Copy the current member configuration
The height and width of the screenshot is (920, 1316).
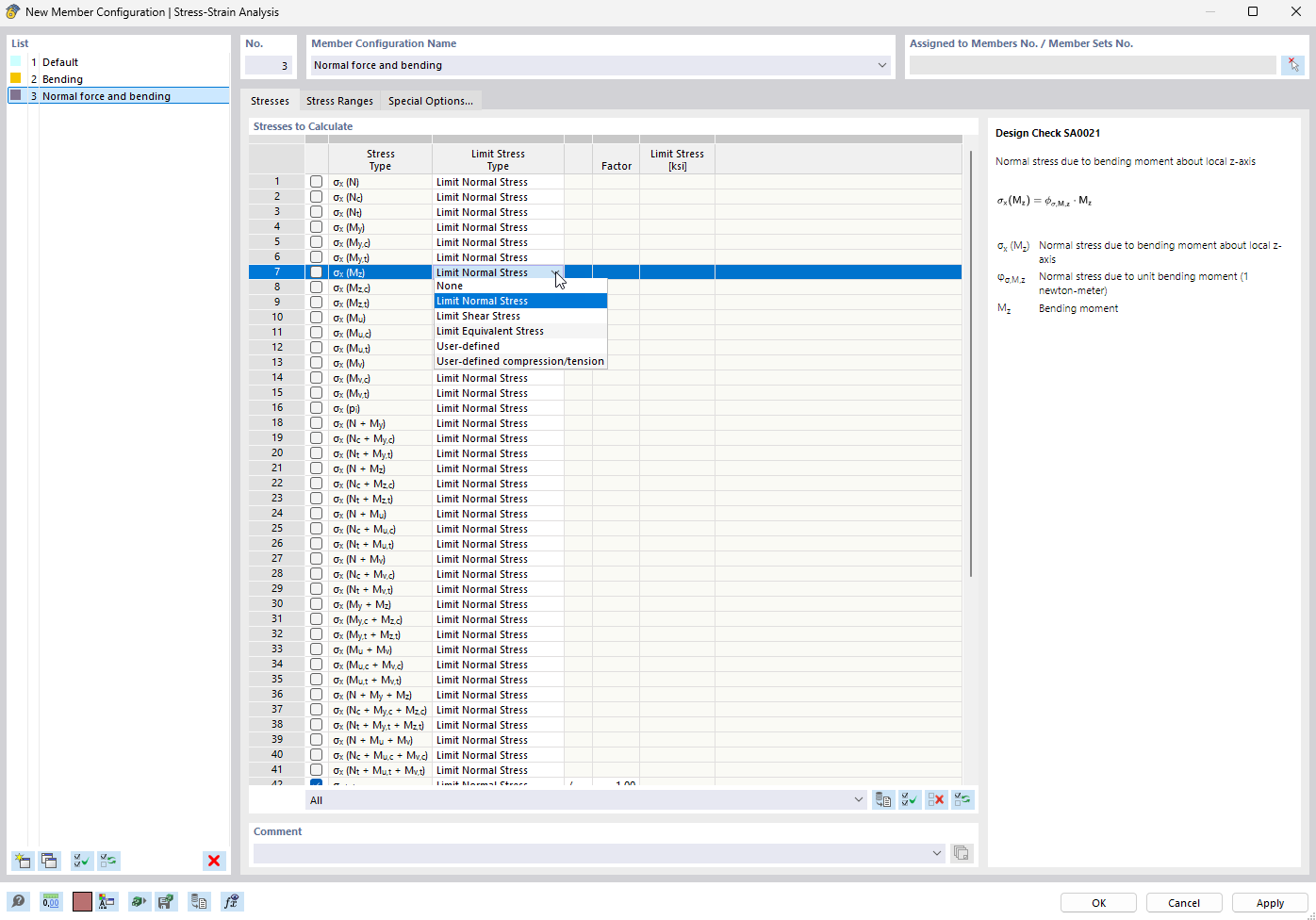click(49, 861)
